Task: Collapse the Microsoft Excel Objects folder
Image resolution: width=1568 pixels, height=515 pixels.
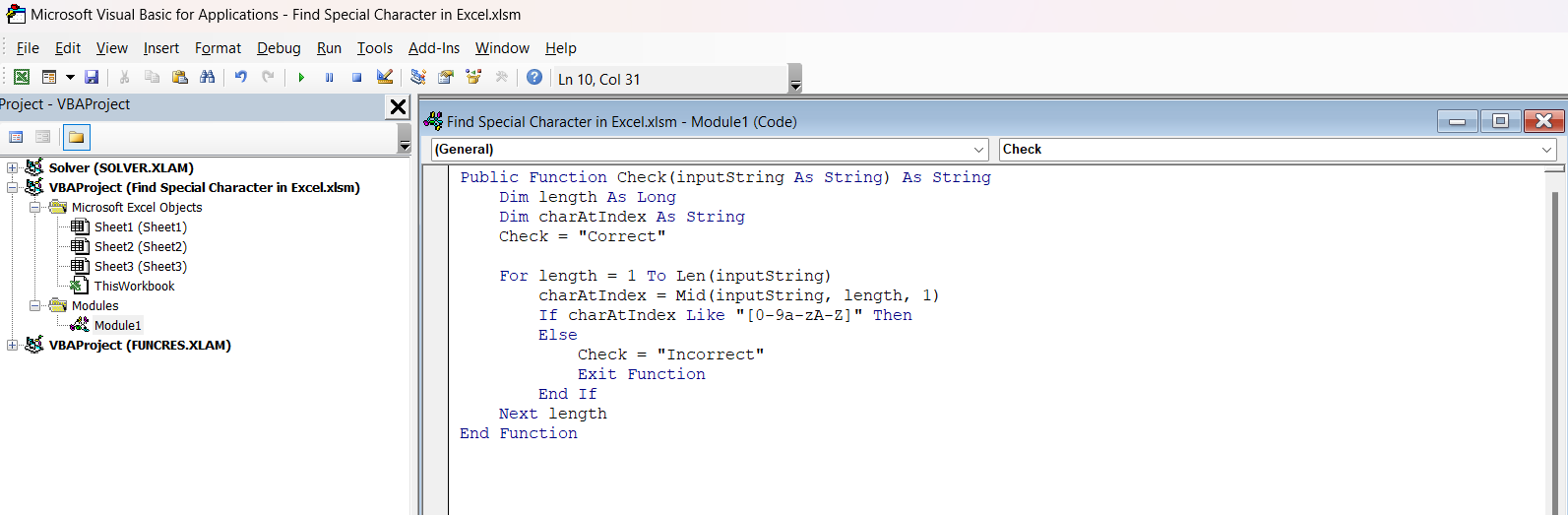Action: (x=34, y=208)
